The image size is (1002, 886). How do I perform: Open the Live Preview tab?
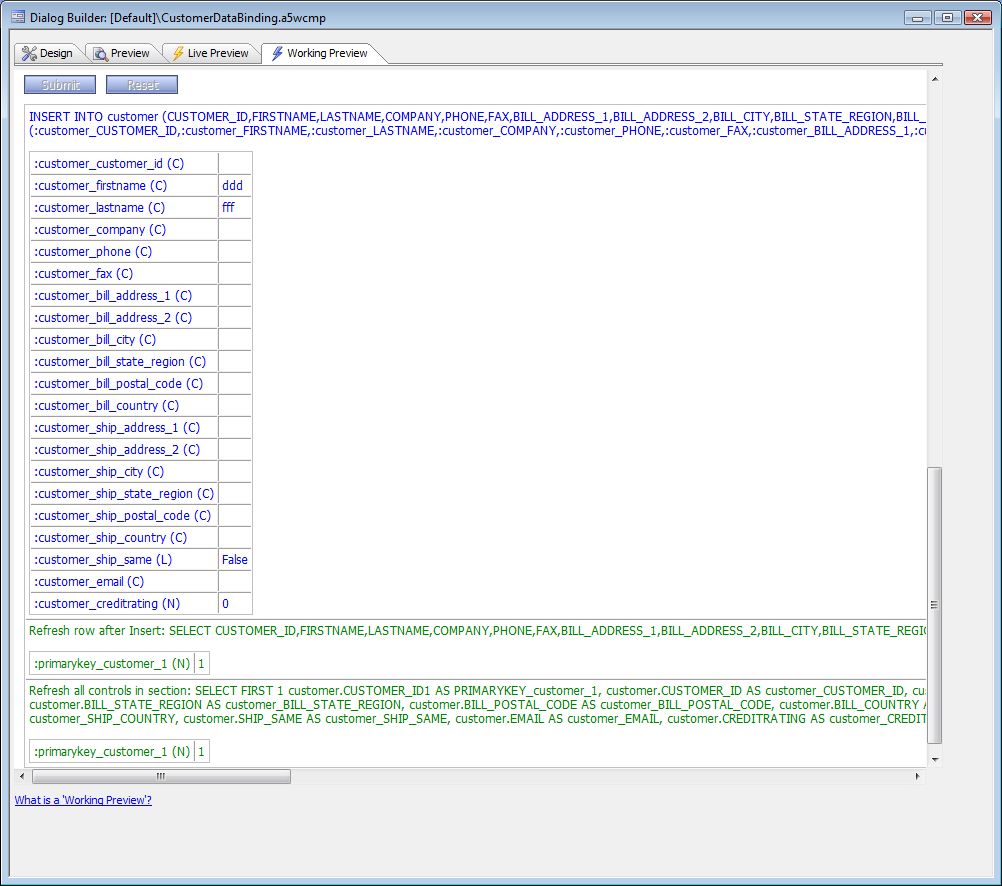point(211,53)
